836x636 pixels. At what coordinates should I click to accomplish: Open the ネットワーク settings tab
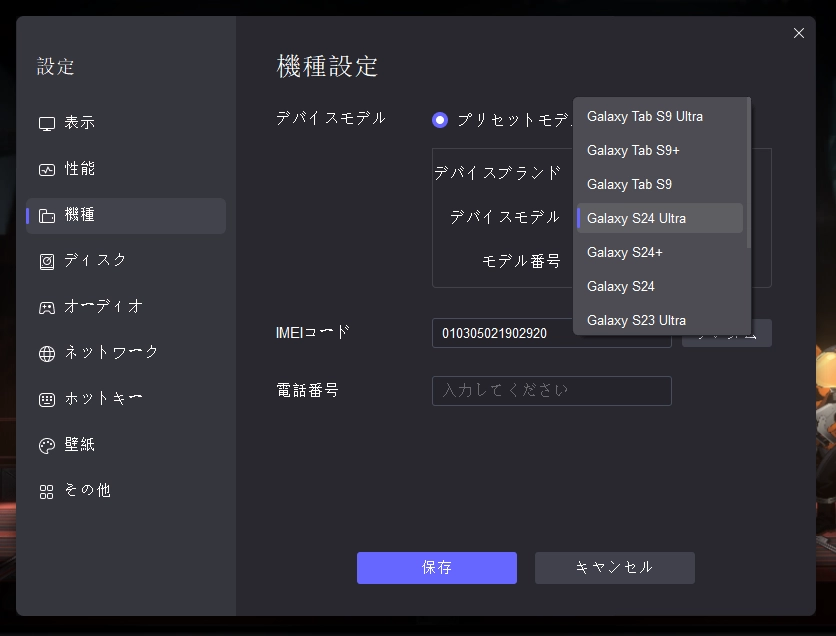(126, 353)
